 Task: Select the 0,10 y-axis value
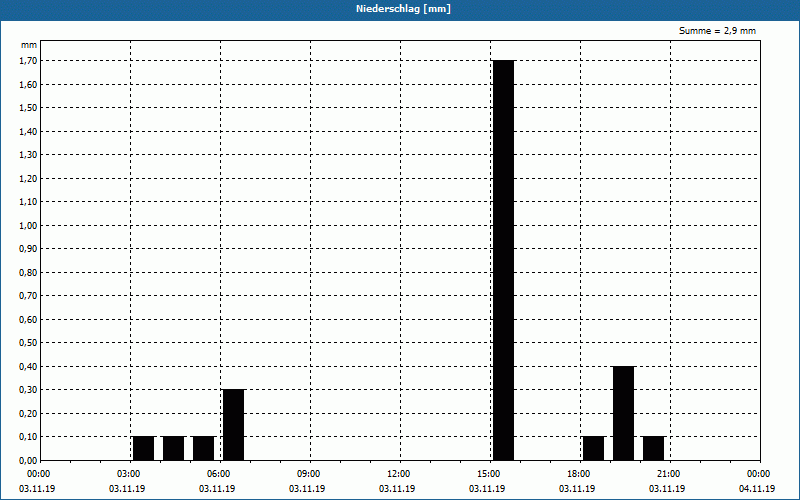(x=28, y=436)
